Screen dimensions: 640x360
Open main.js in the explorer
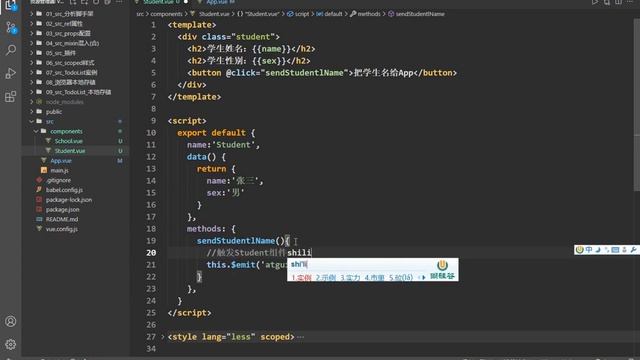point(60,170)
